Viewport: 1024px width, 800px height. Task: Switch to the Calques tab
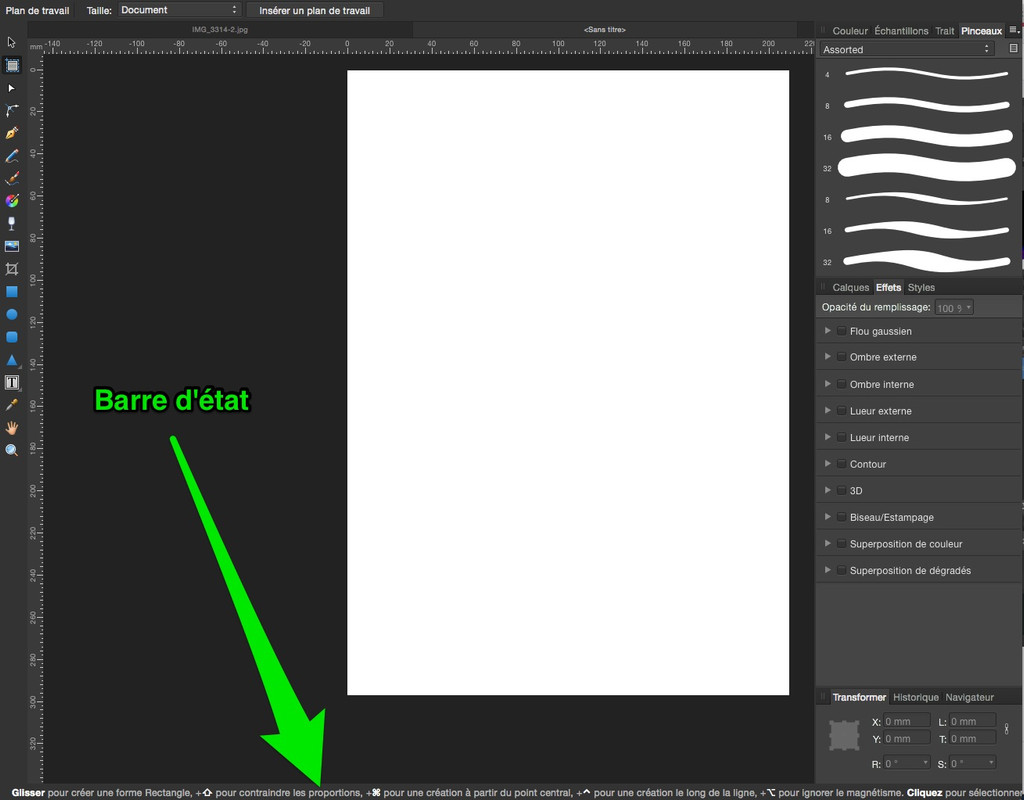(850, 287)
